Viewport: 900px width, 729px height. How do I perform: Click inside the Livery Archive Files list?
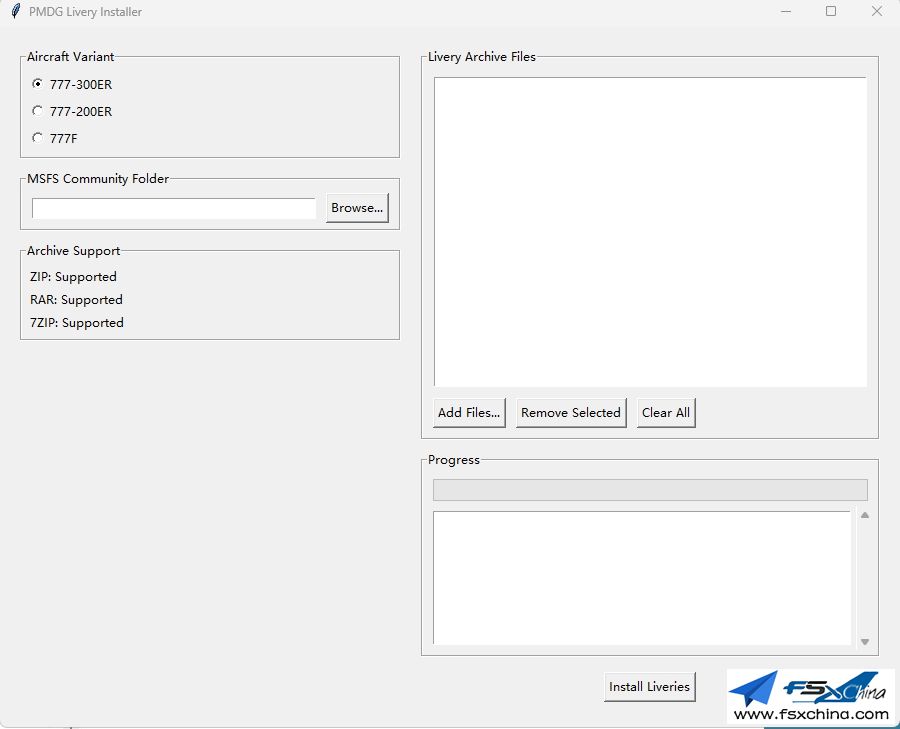pos(650,232)
